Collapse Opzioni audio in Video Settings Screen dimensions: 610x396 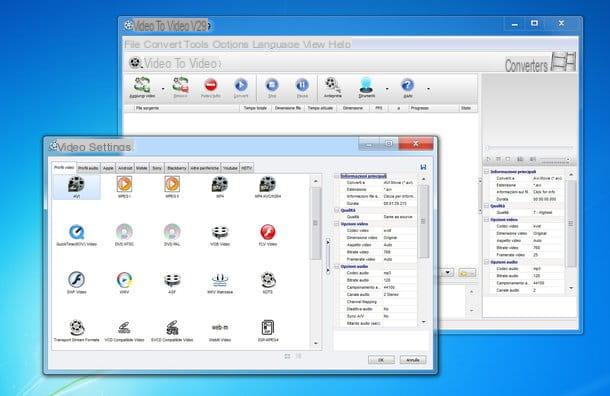pos(337,266)
